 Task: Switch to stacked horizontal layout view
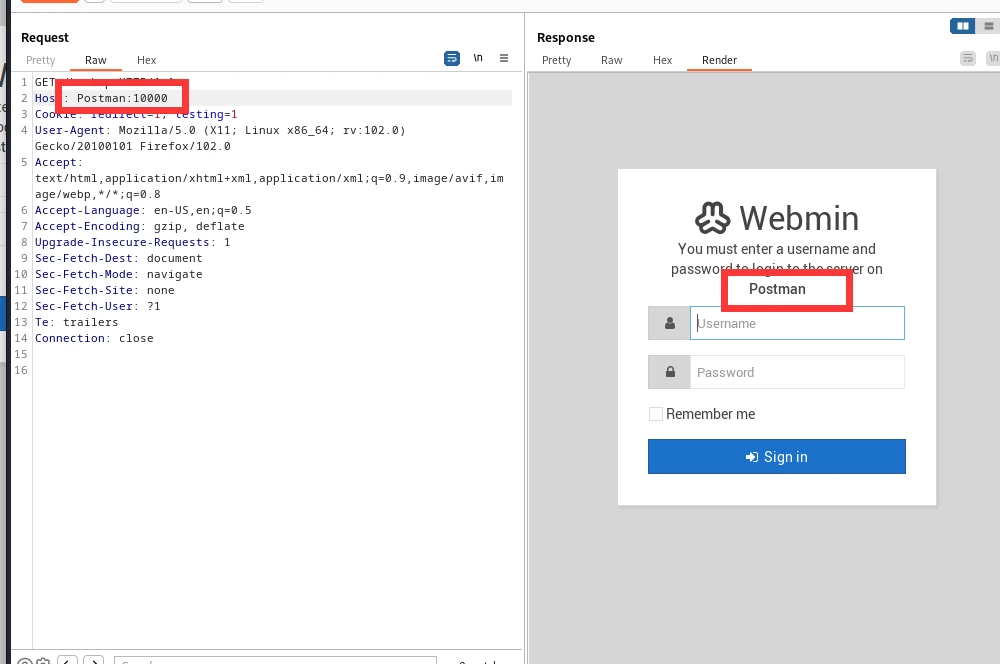[x=989, y=26]
